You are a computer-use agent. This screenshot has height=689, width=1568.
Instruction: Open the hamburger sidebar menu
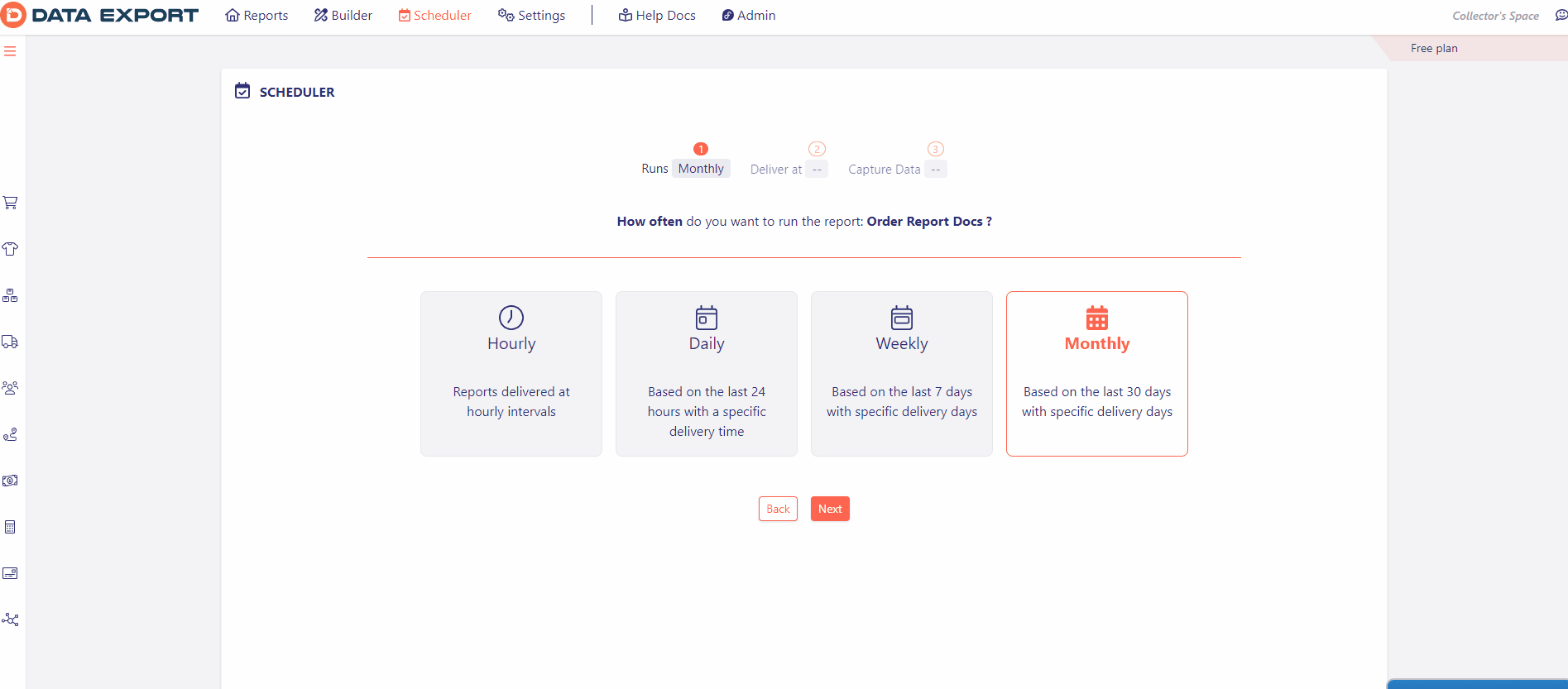[x=10, y=51]
